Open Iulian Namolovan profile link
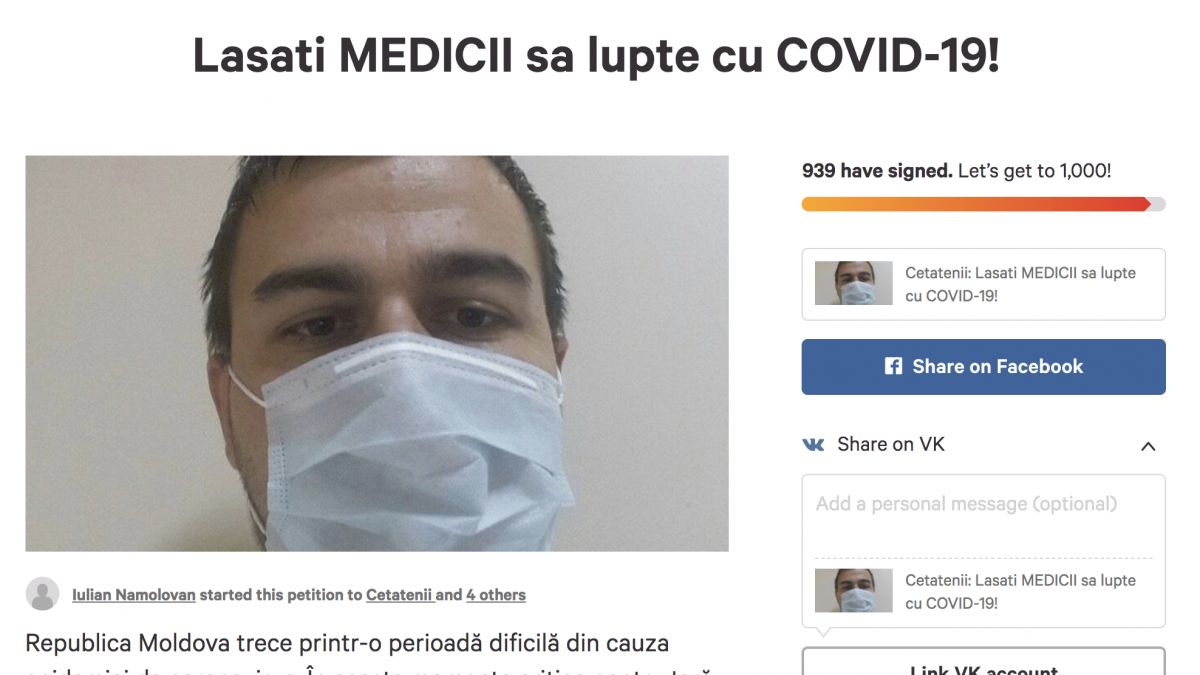This screenshot has height=675, width=1200. (134, 595)
